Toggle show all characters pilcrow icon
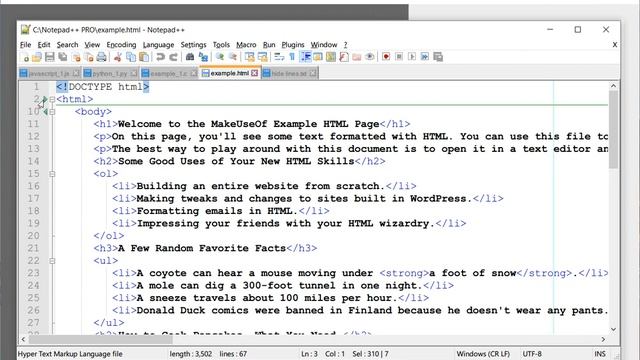640x360 pixels. tap(292, 57)
